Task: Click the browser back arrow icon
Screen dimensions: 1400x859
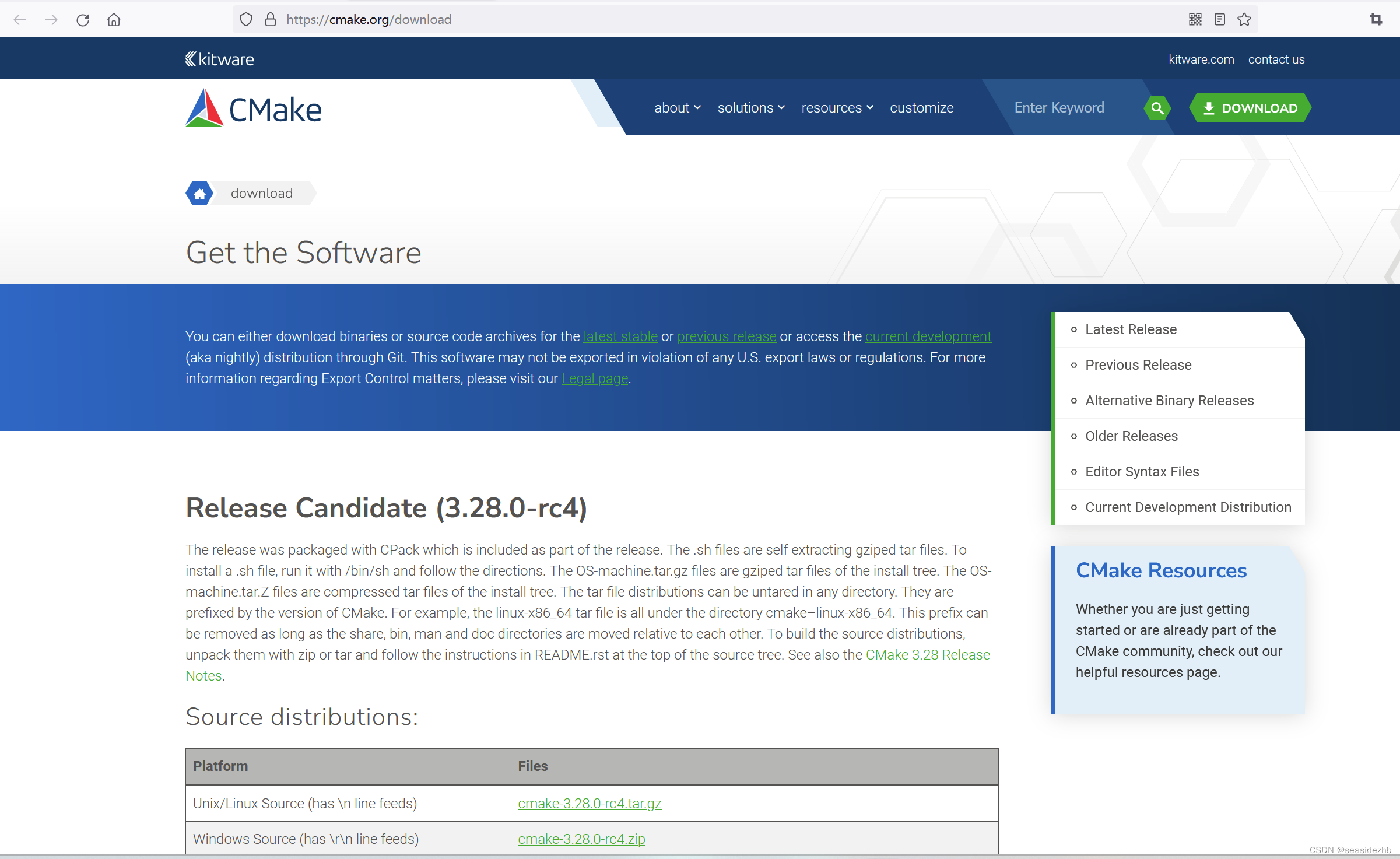Action: tap(20, 19)
